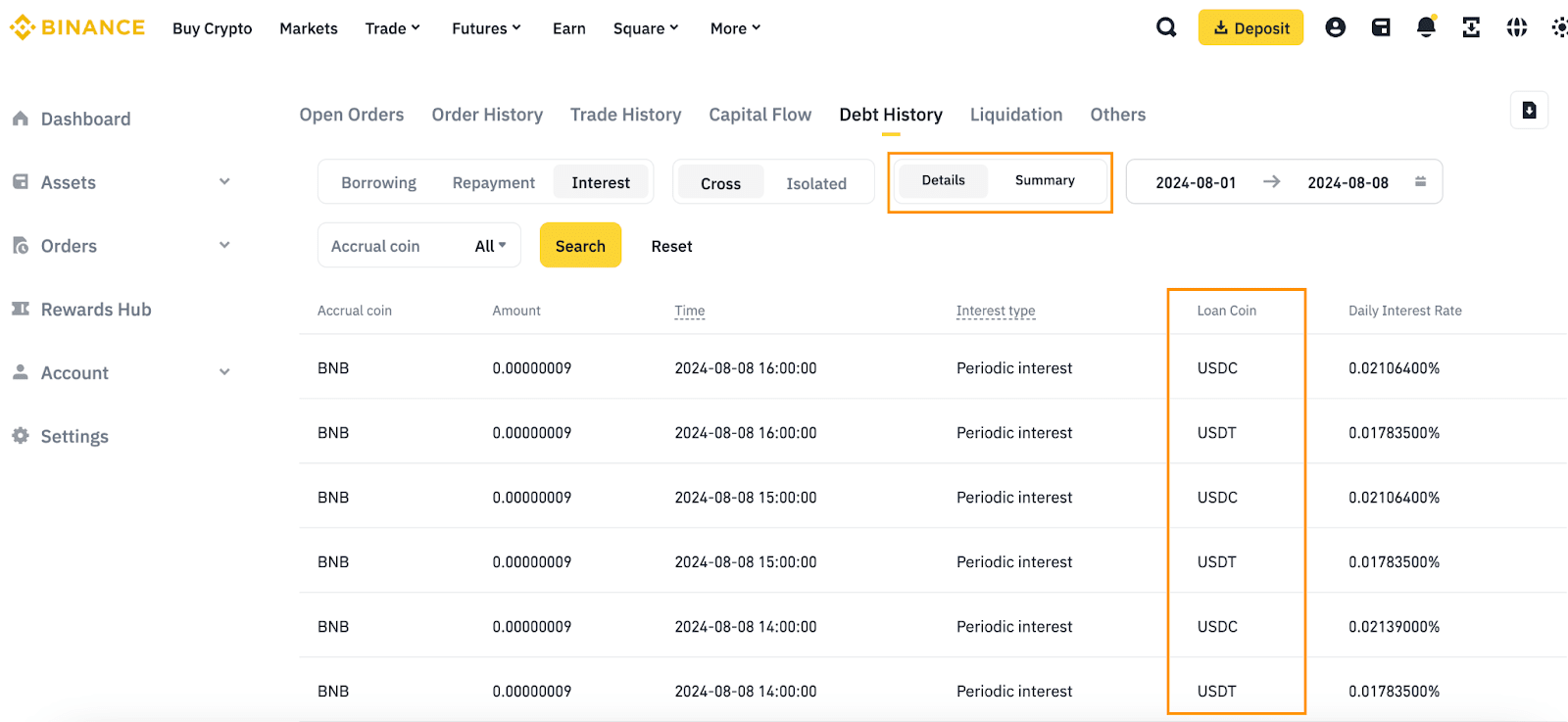Open the date range calendar icon
1568x722 pixels.
[x=1420, y=181]
